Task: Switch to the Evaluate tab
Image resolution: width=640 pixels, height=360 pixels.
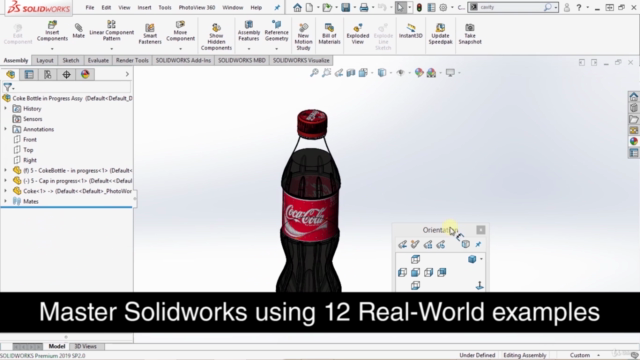Action: (98, 60)
